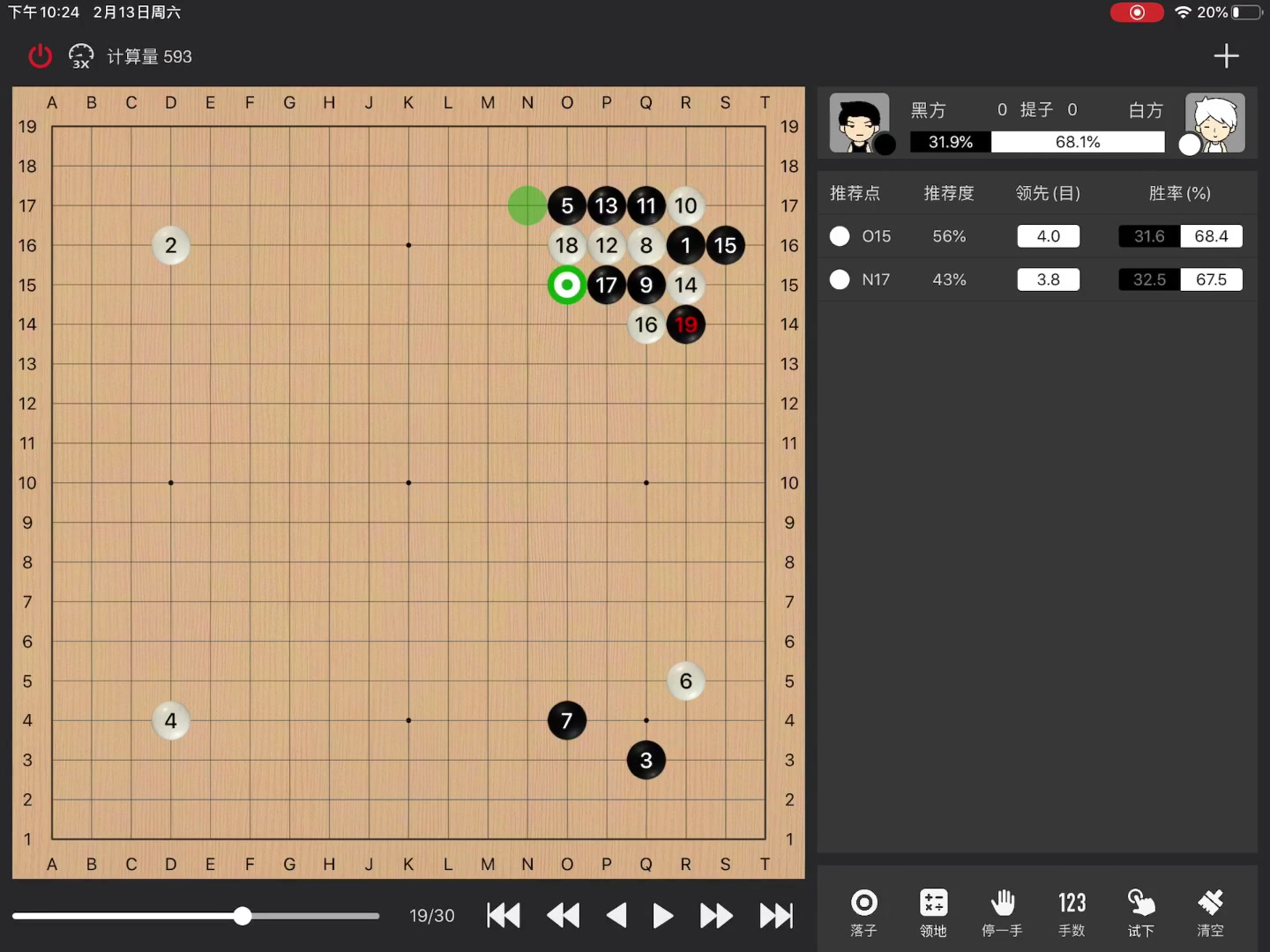Click the 4.0 lead value for O15
The image size is (1270, 952).
click(1049, 236)
